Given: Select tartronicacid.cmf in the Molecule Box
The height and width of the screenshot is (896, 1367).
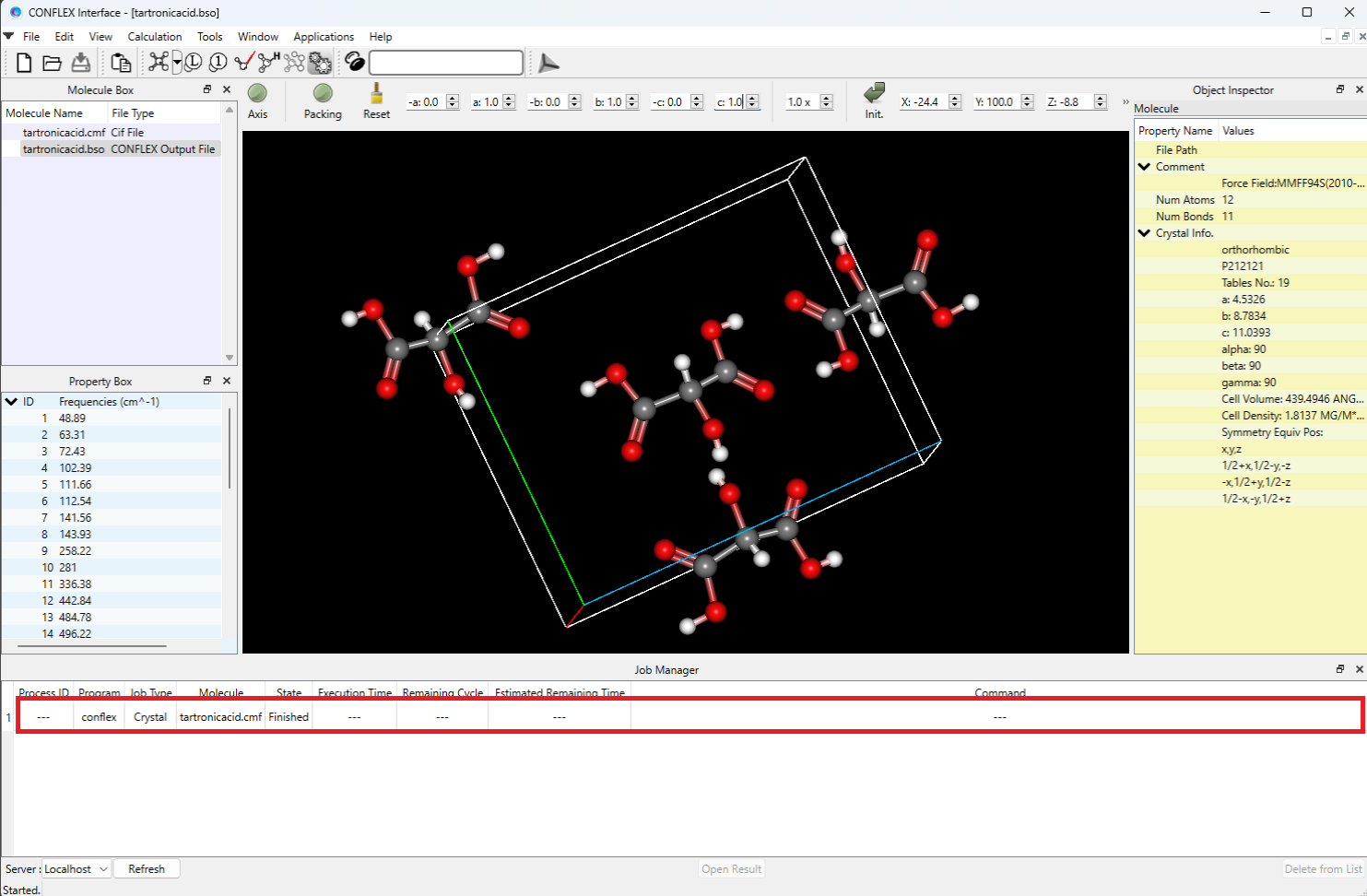Looking at the screenshot, I should click(64, 133).
